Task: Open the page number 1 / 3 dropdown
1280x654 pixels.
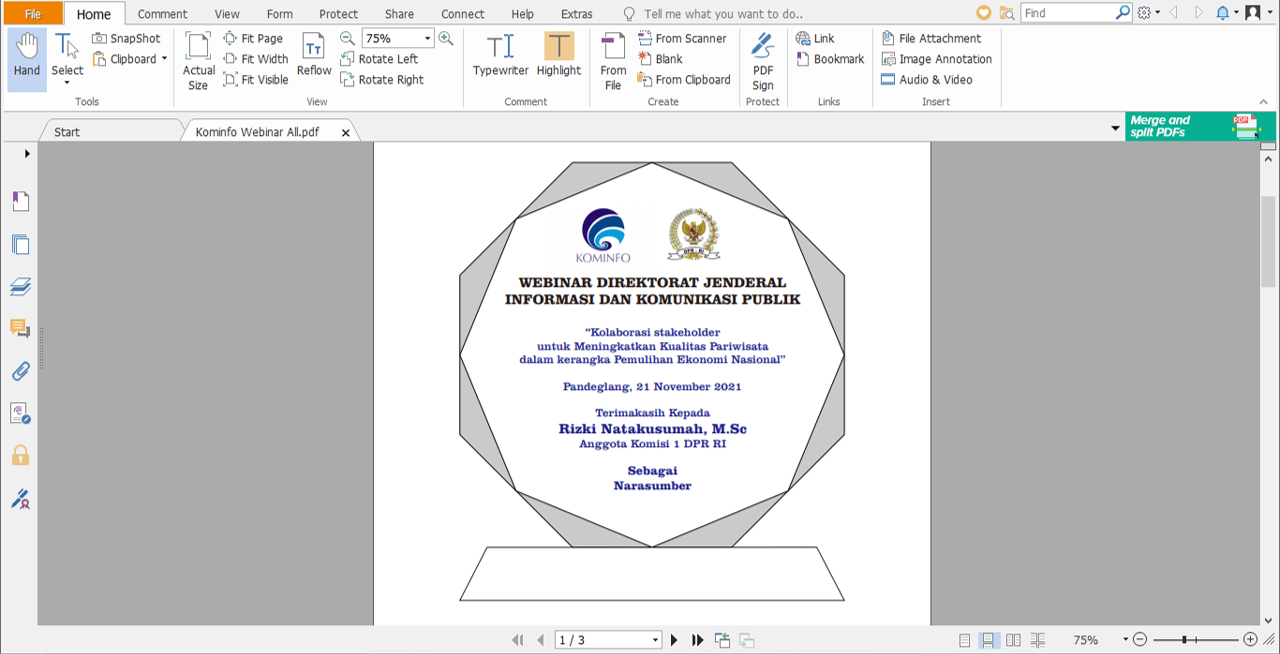Action: [656, 640]
